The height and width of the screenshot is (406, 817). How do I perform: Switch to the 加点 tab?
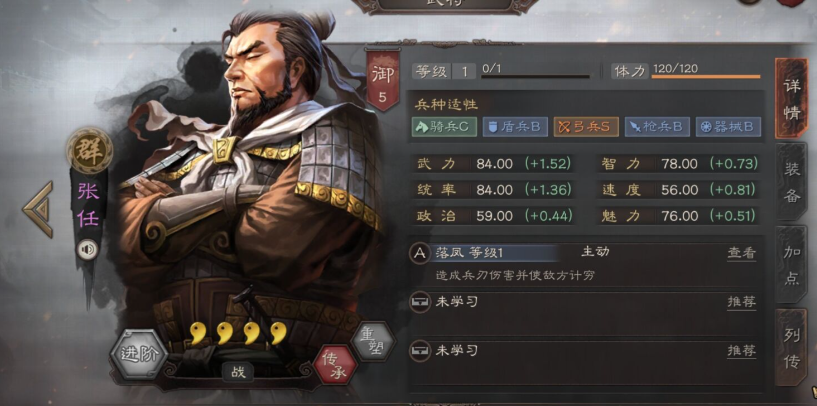pos(791,265)
